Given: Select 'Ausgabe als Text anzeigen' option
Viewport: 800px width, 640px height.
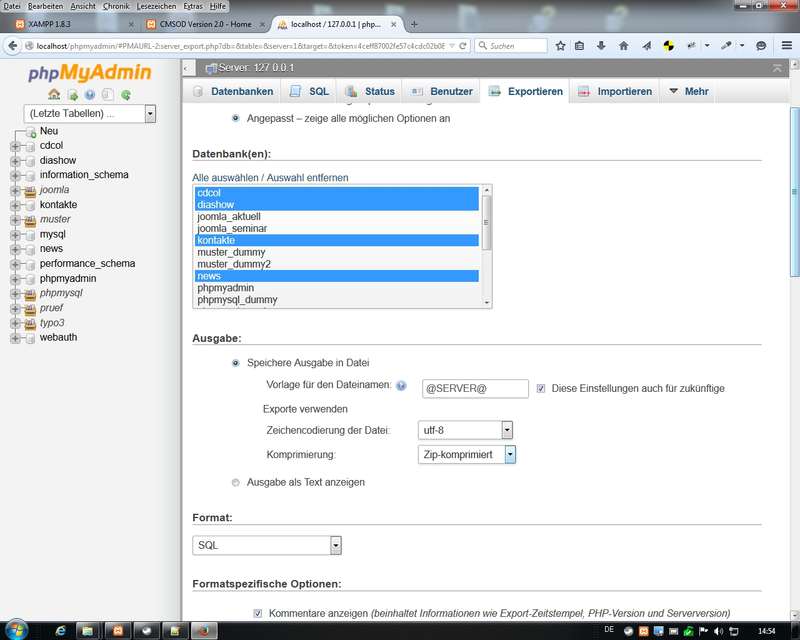Looking at the screenshot, I should point(236,482).
